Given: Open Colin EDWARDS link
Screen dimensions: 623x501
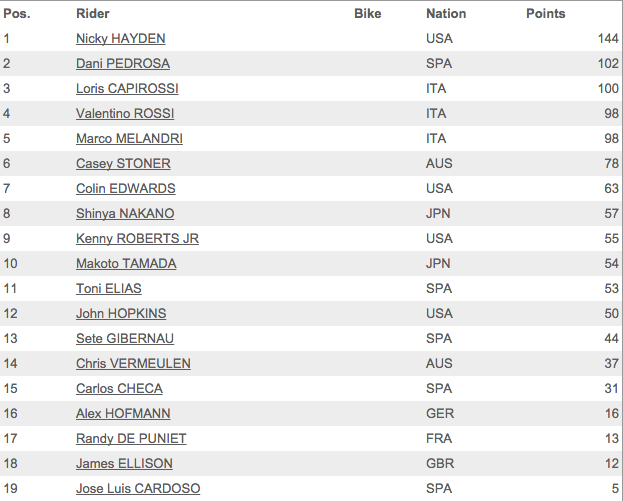Looking at the screenshot, I should (x=126, y=189).
